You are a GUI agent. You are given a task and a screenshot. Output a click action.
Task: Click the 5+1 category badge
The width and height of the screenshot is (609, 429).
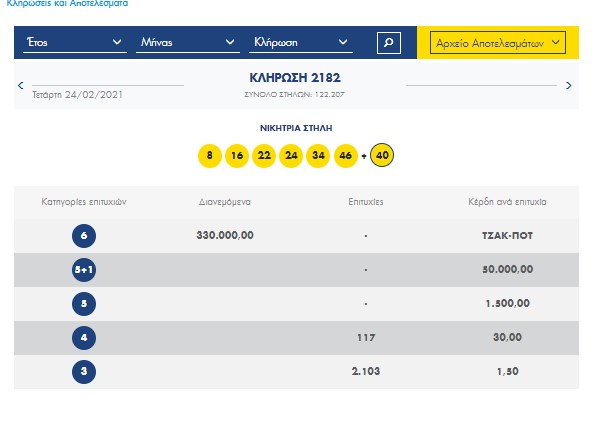click(x=85, y=270)
